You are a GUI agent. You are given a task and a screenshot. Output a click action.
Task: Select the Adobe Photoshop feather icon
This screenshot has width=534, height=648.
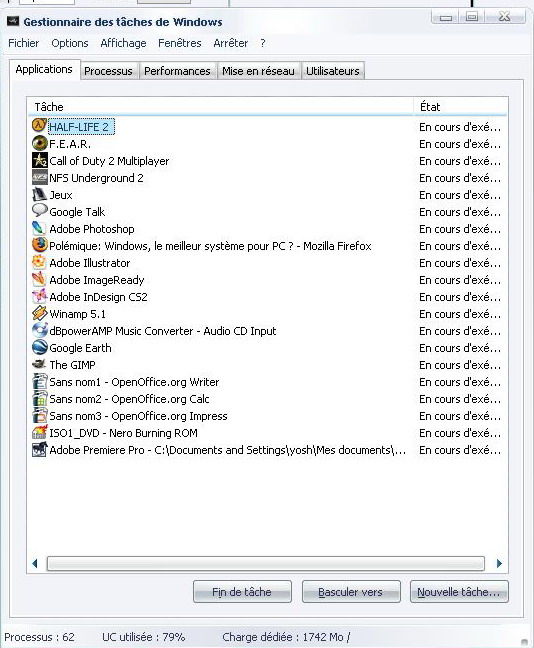[39, 228]
